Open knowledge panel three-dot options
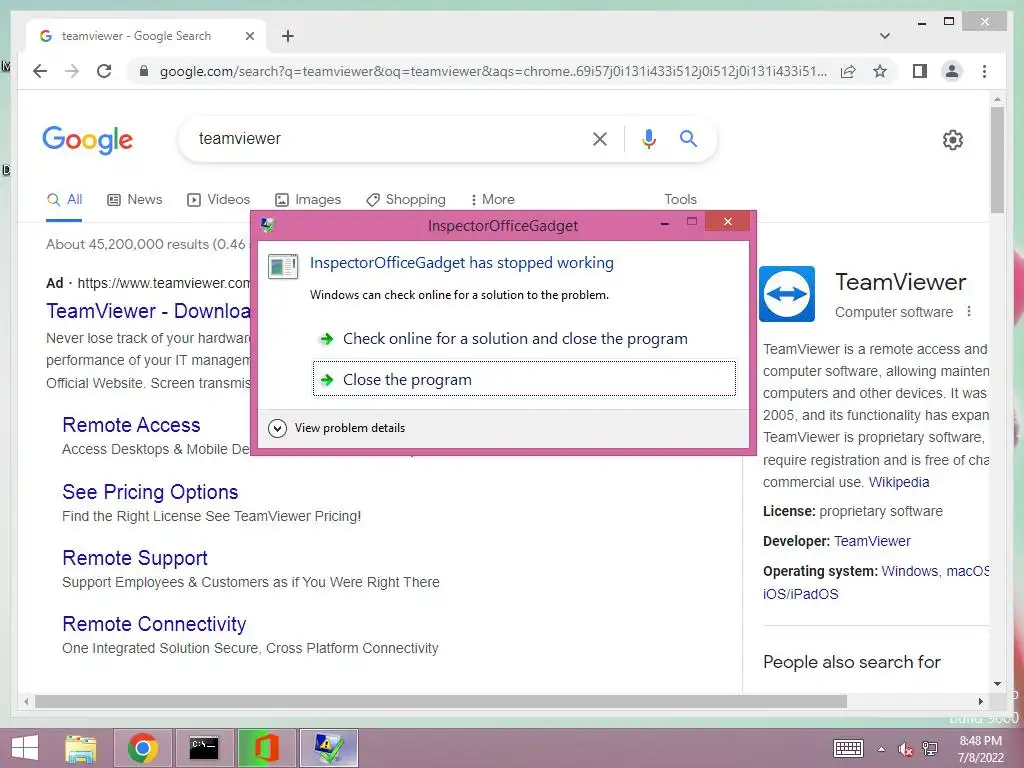Screen dimensions: 1024x768 pyautogui.click(x=969, y=312)
